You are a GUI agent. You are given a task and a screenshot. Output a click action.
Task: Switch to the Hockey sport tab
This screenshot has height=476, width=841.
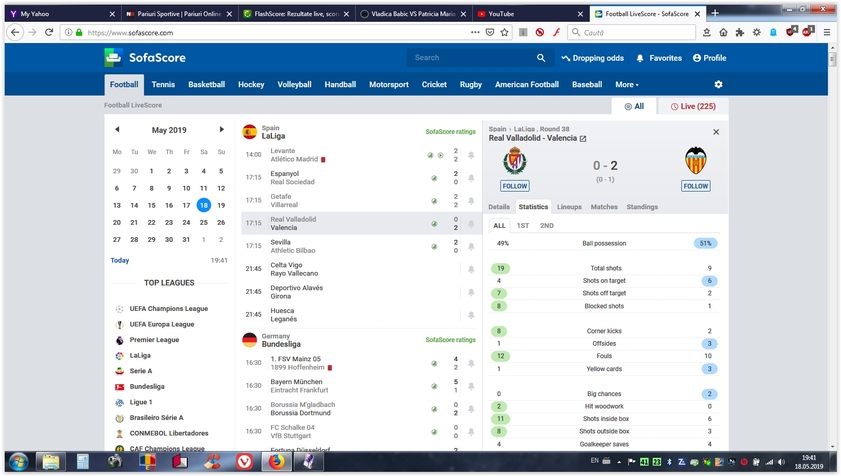coord(251,84)
